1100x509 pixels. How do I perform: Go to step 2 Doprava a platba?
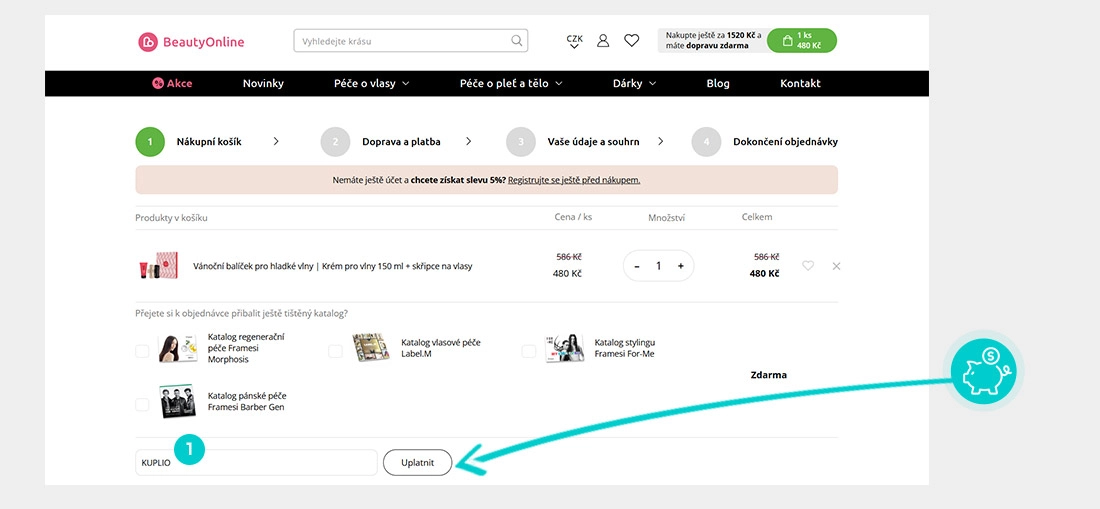pyautogui.click(x=381, y=142)
